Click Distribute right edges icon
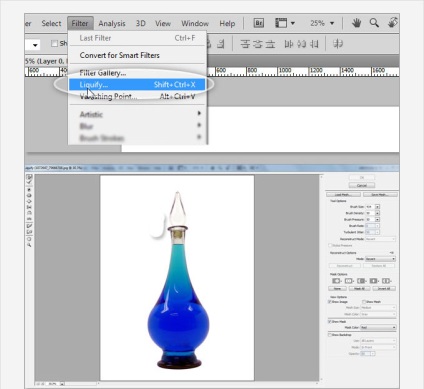Viewport: 424px width, 389px height. click(314, 44)
